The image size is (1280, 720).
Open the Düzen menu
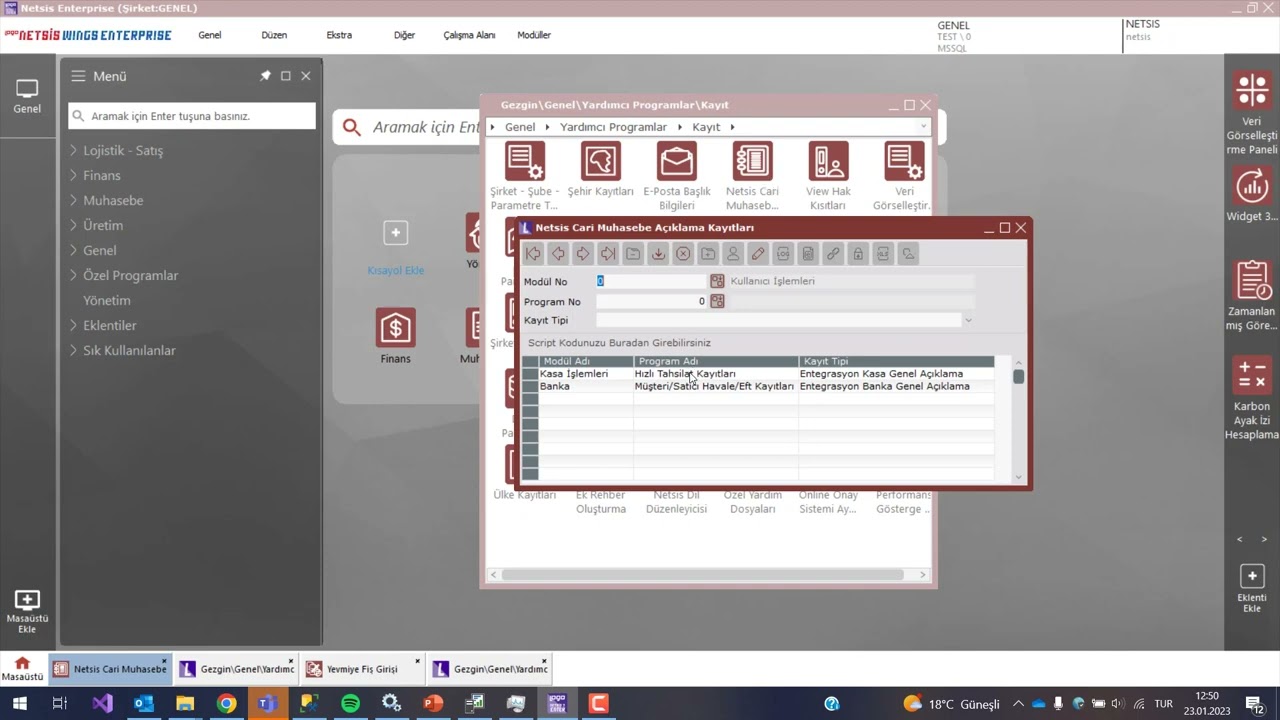point(274,35)
